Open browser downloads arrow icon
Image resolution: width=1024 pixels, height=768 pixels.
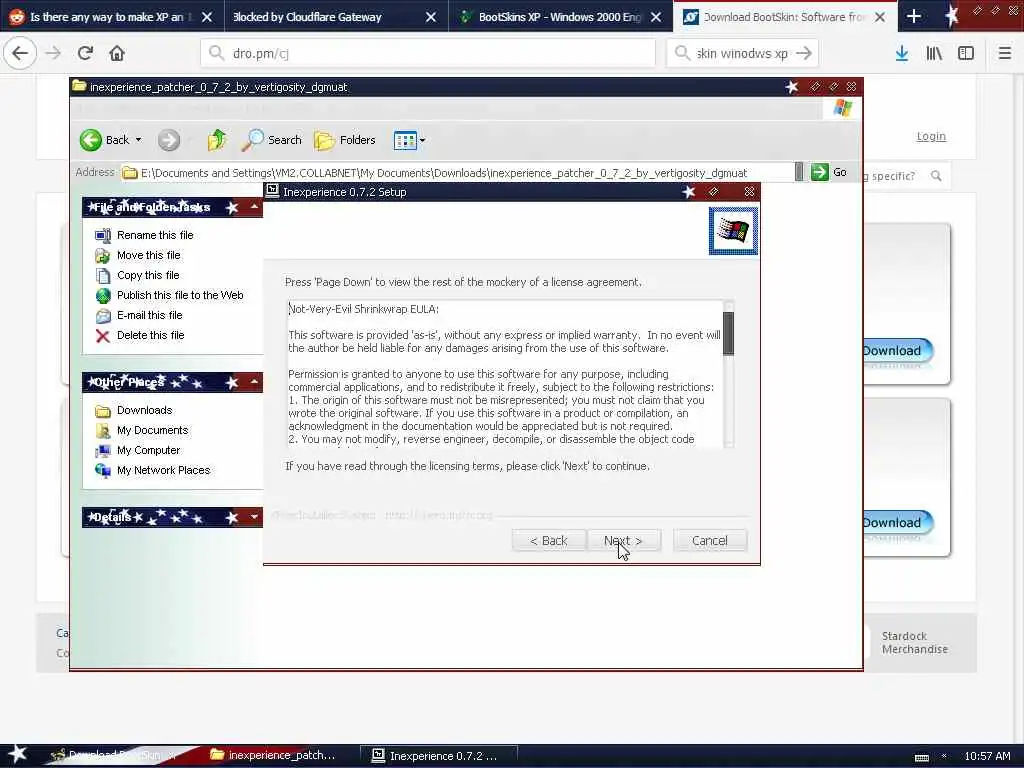902,54
